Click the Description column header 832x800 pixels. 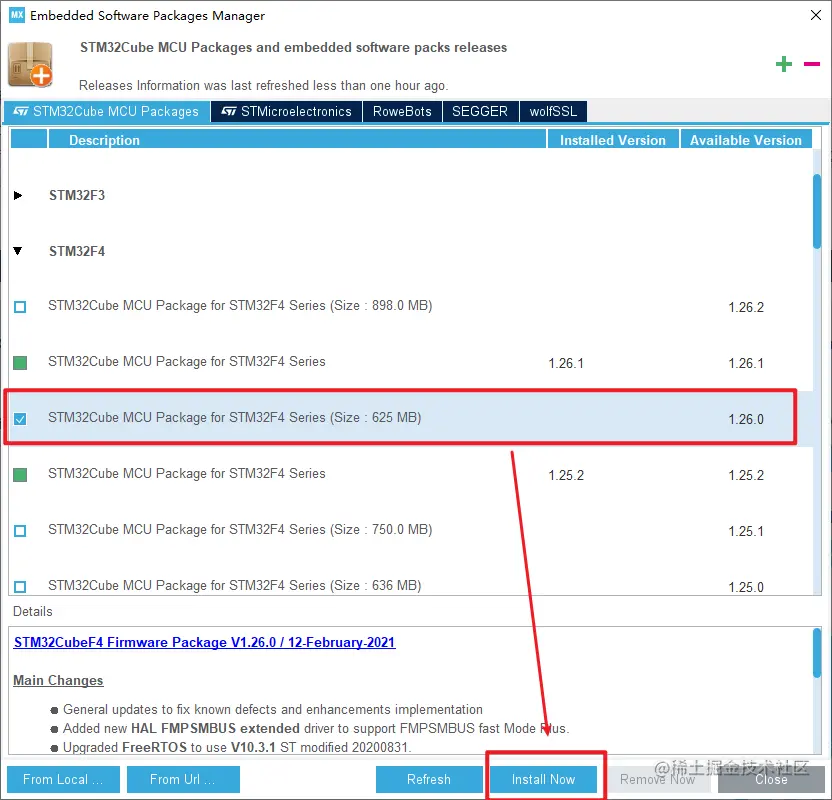(297, 140)
